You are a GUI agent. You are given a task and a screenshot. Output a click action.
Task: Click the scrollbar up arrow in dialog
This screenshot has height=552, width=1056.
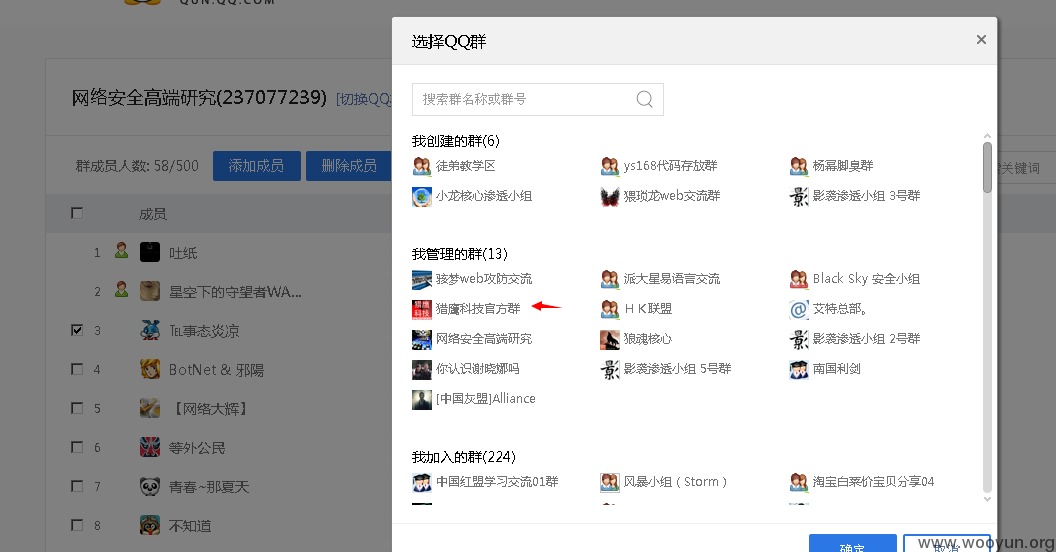pos(987,136)
